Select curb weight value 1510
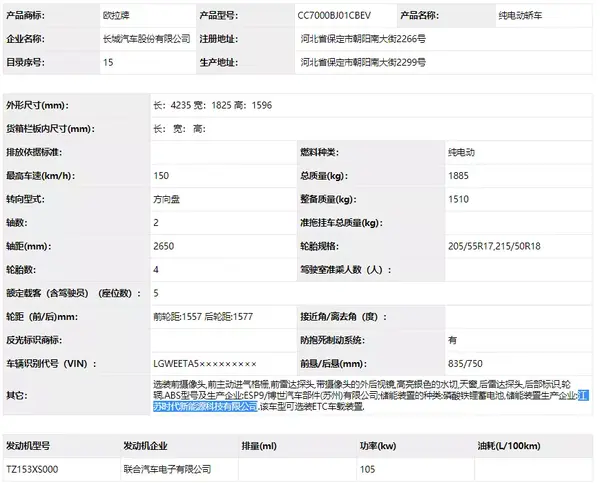Viewport: 600px width, 483px height. [458, 199]
